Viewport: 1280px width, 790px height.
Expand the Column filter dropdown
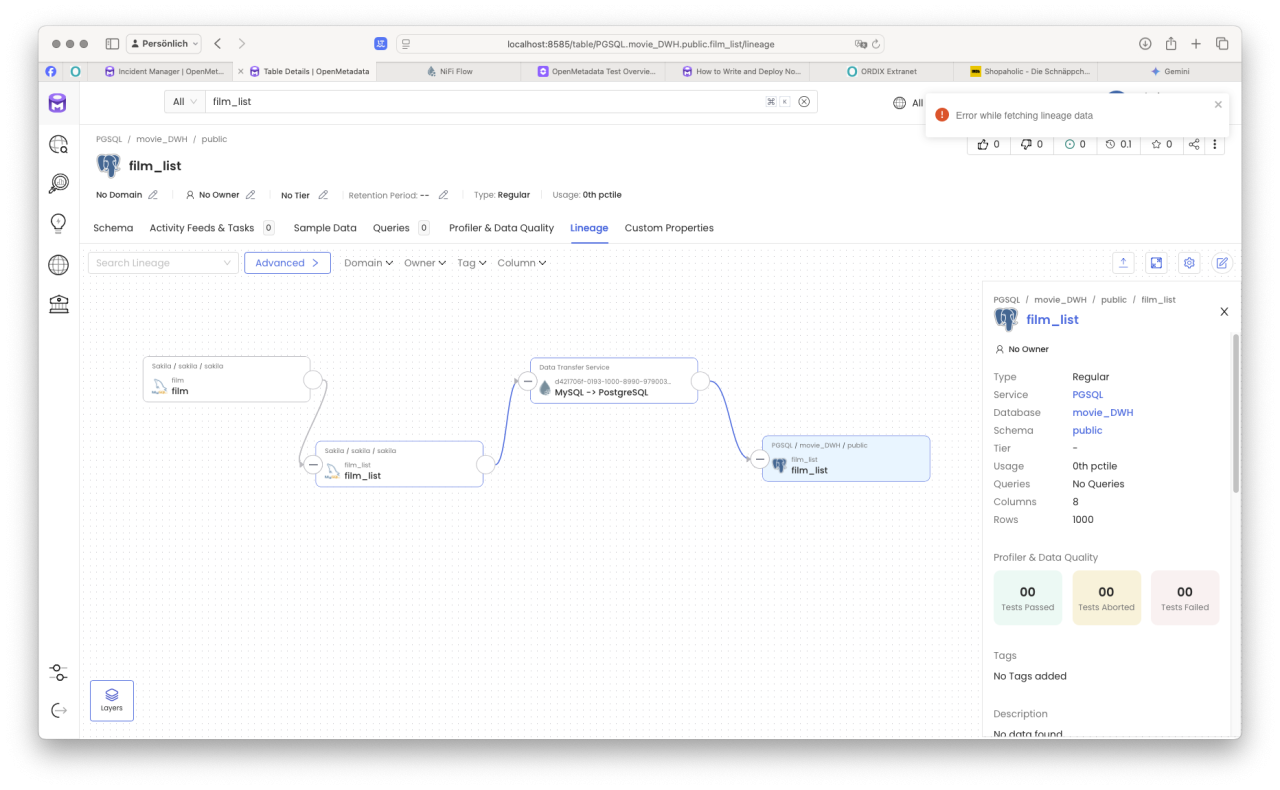[522, 263]
